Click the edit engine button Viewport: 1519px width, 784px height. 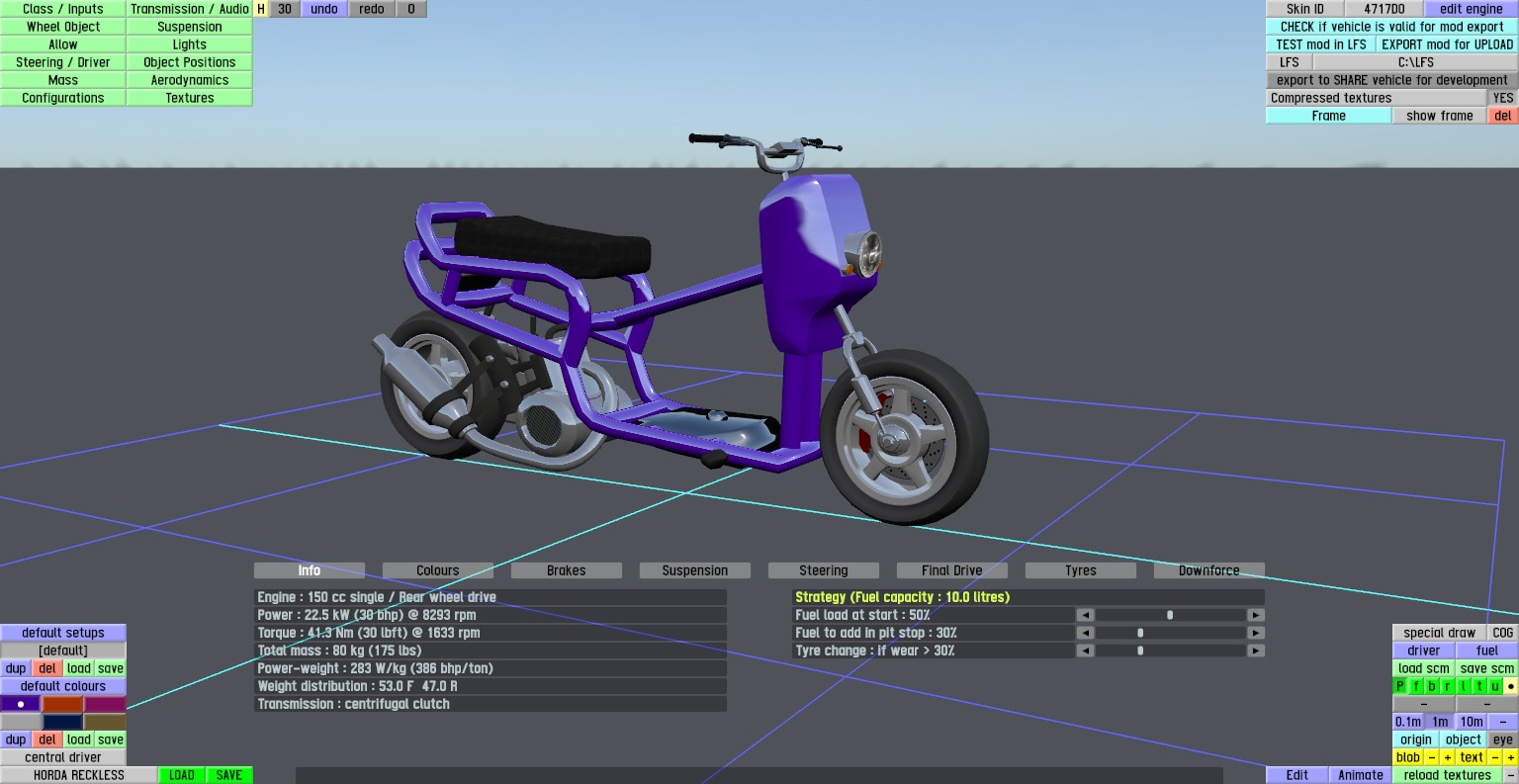click(1472, 9)
